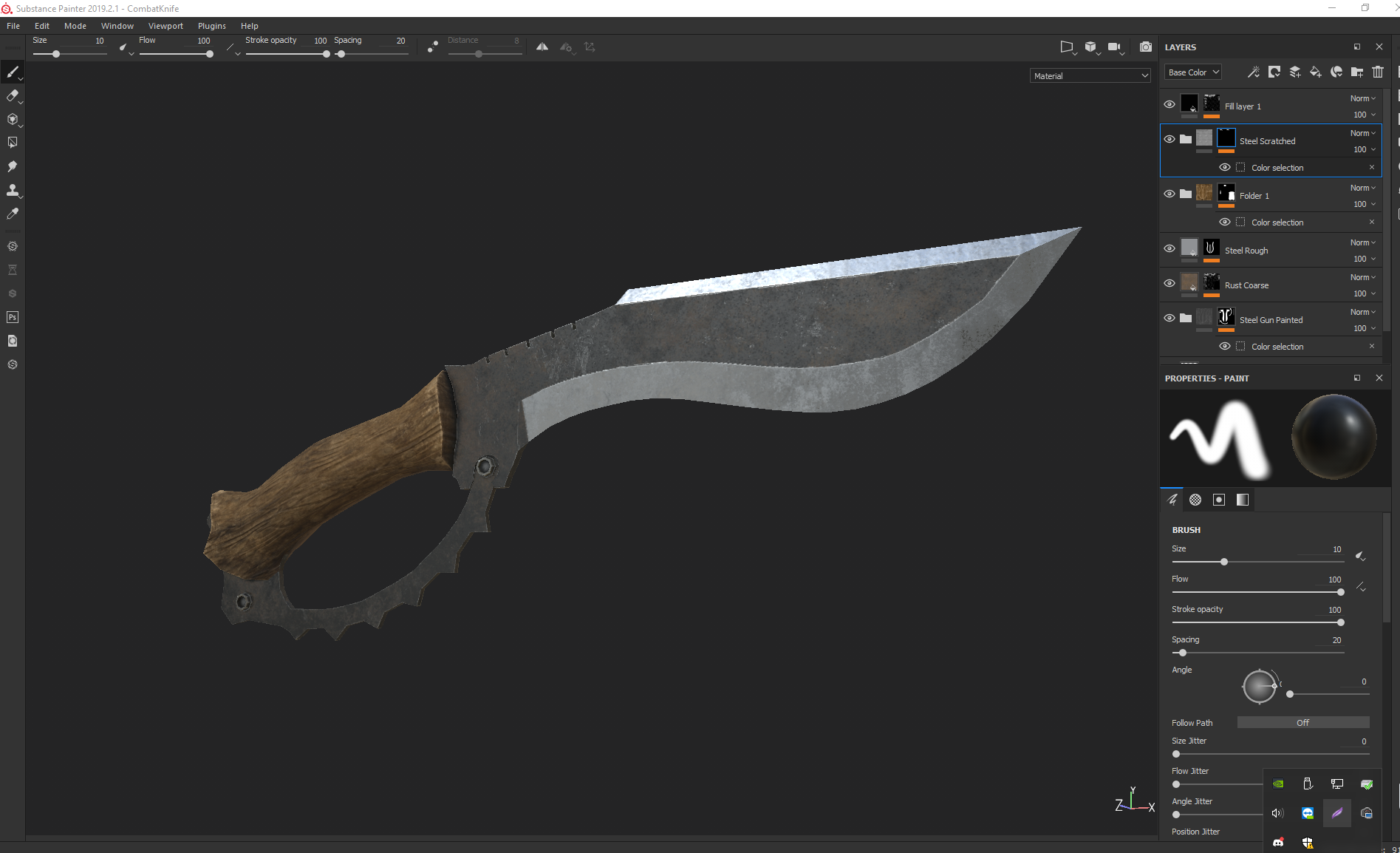Switch to the Material properties tab

(1243, 500)
